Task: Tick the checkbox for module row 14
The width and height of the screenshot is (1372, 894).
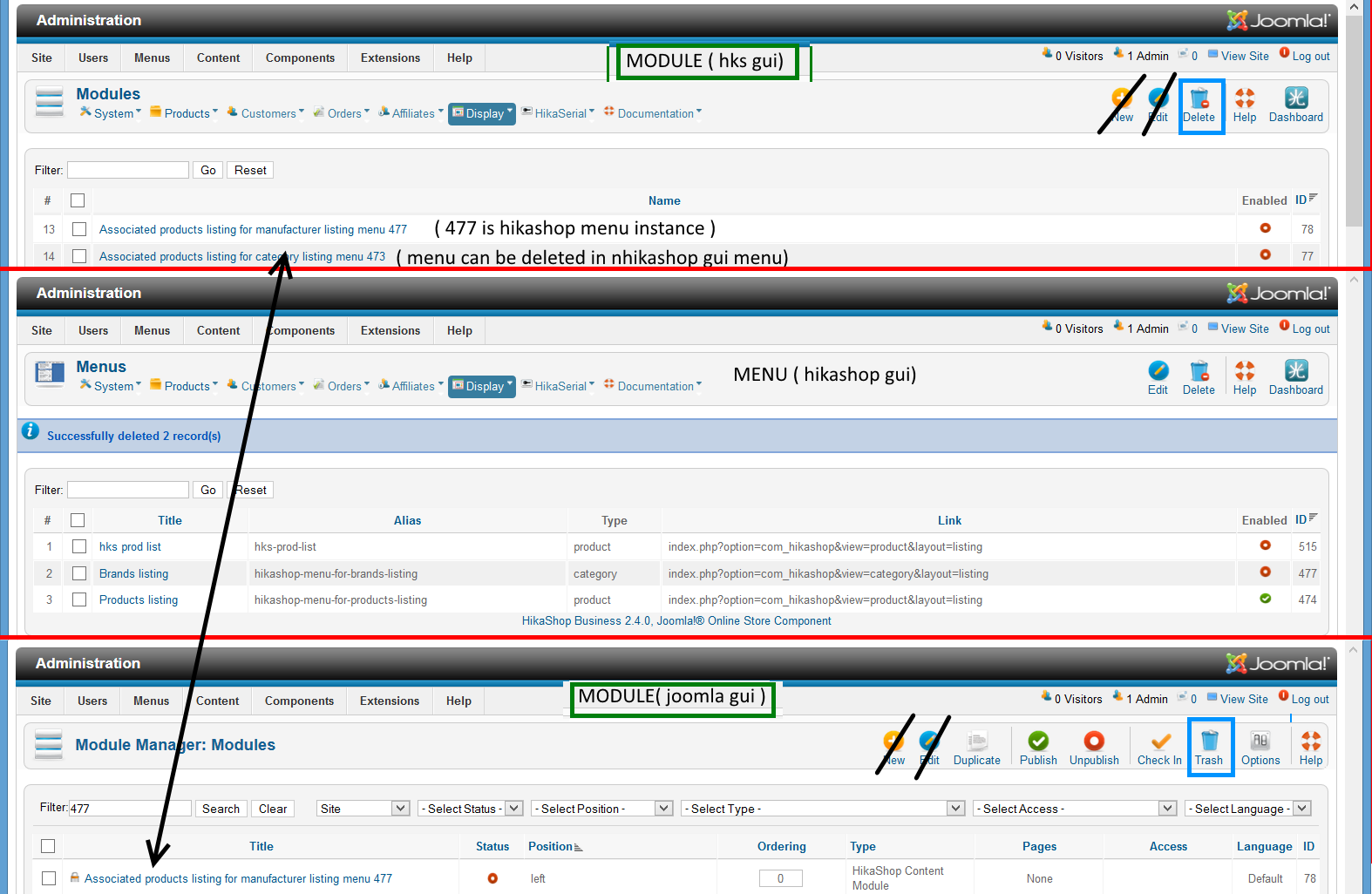Action: [x=79, y=256]
